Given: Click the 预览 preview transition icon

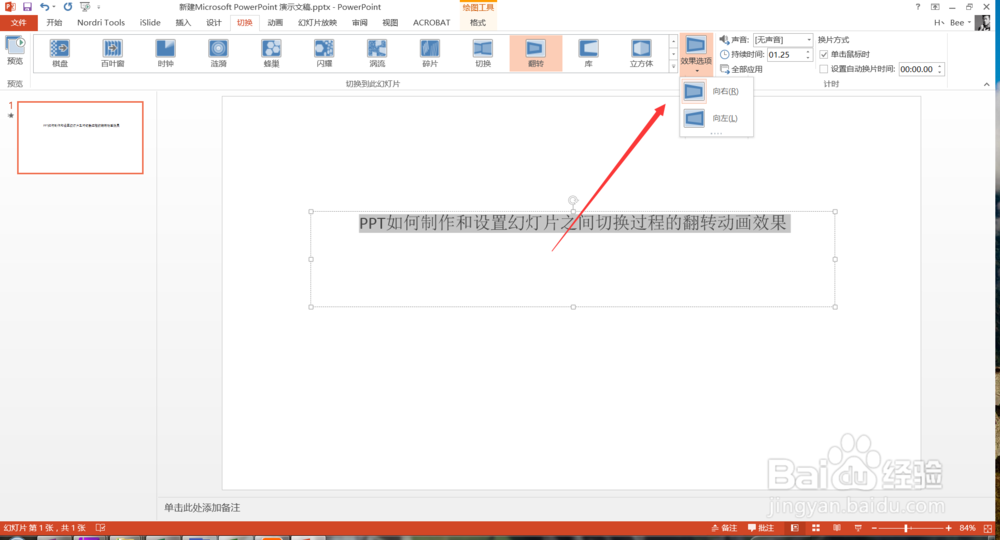Looking at the screenshot, I should pyautogui.click(x=15, y=51).
